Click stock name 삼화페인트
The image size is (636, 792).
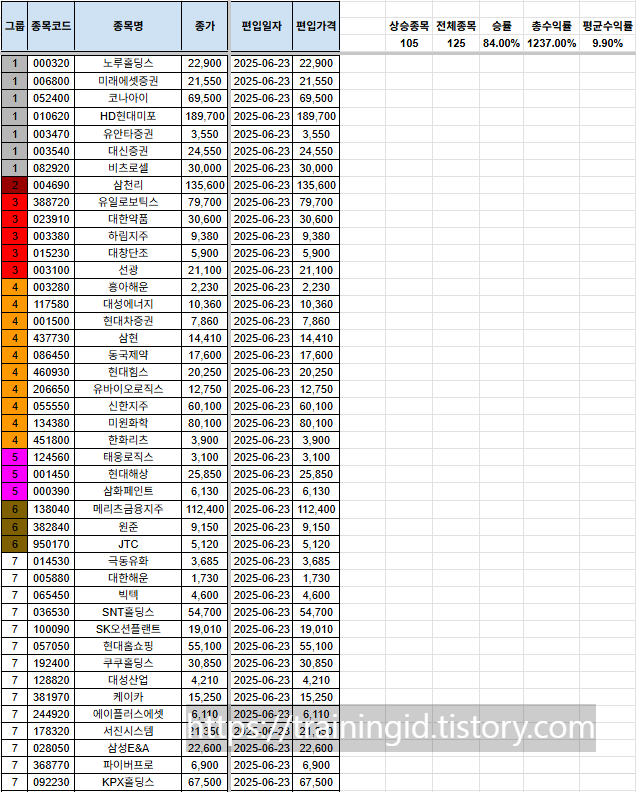tap(128, 491)
